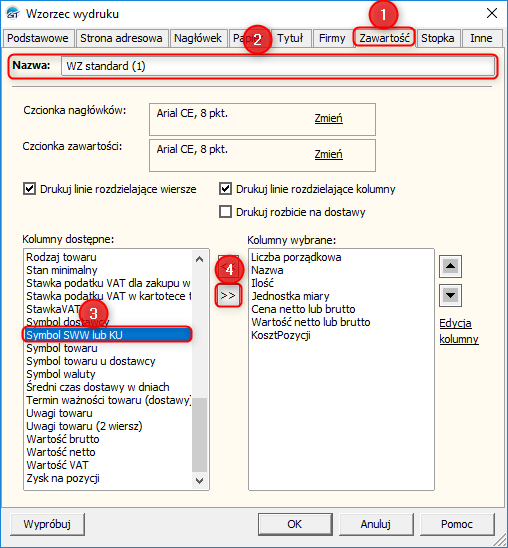Open help via Pomoc button
This screenshot has width=508, height=548.
[x=457, y=524]
